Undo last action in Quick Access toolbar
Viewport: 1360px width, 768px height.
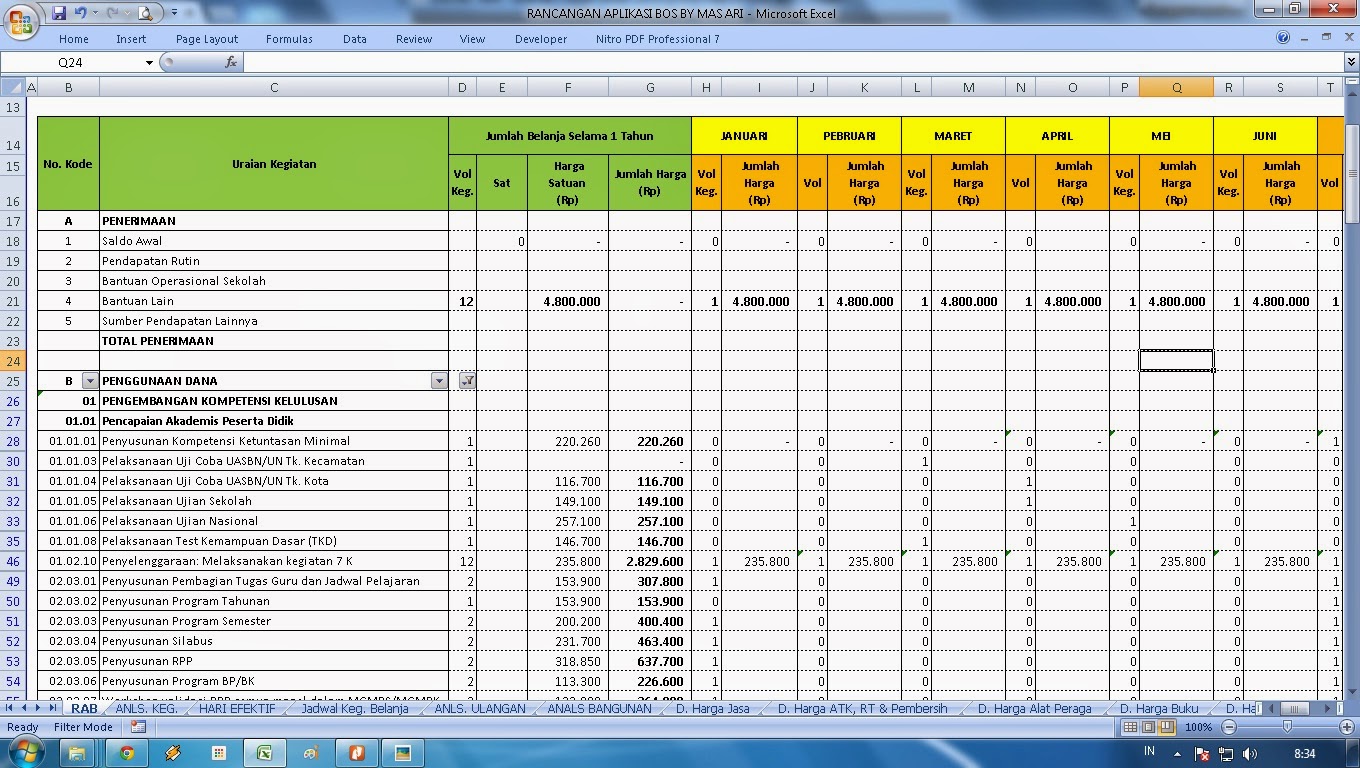[x=81, y=13]
